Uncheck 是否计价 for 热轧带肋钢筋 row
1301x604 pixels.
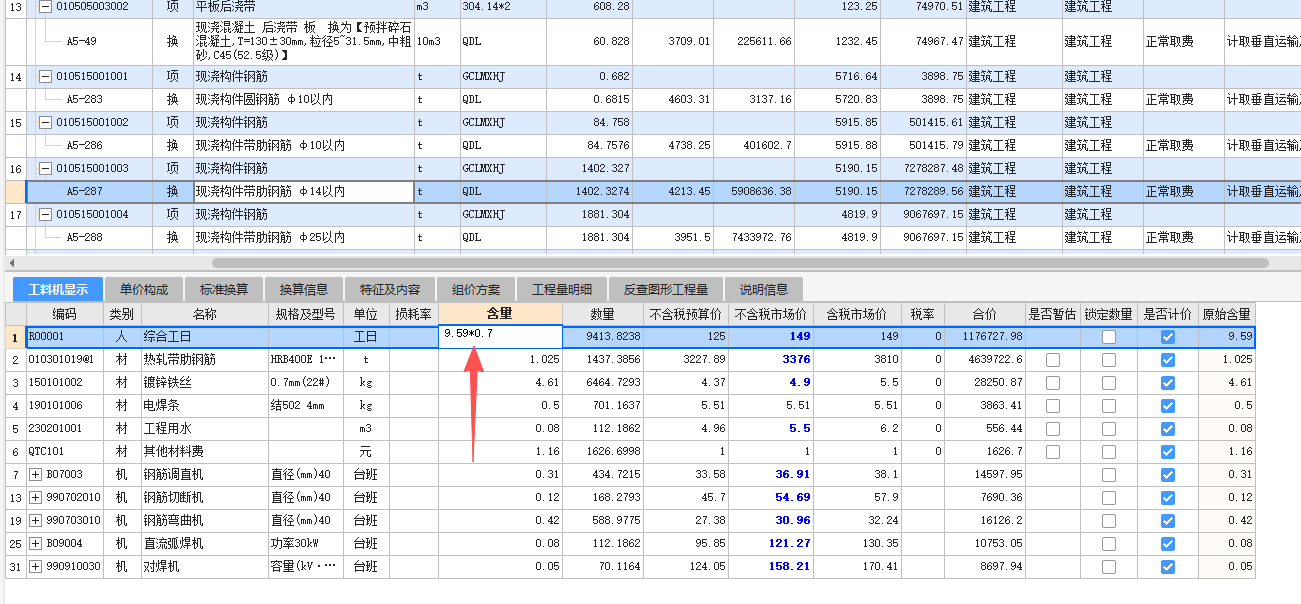(x=1167, y=359)
